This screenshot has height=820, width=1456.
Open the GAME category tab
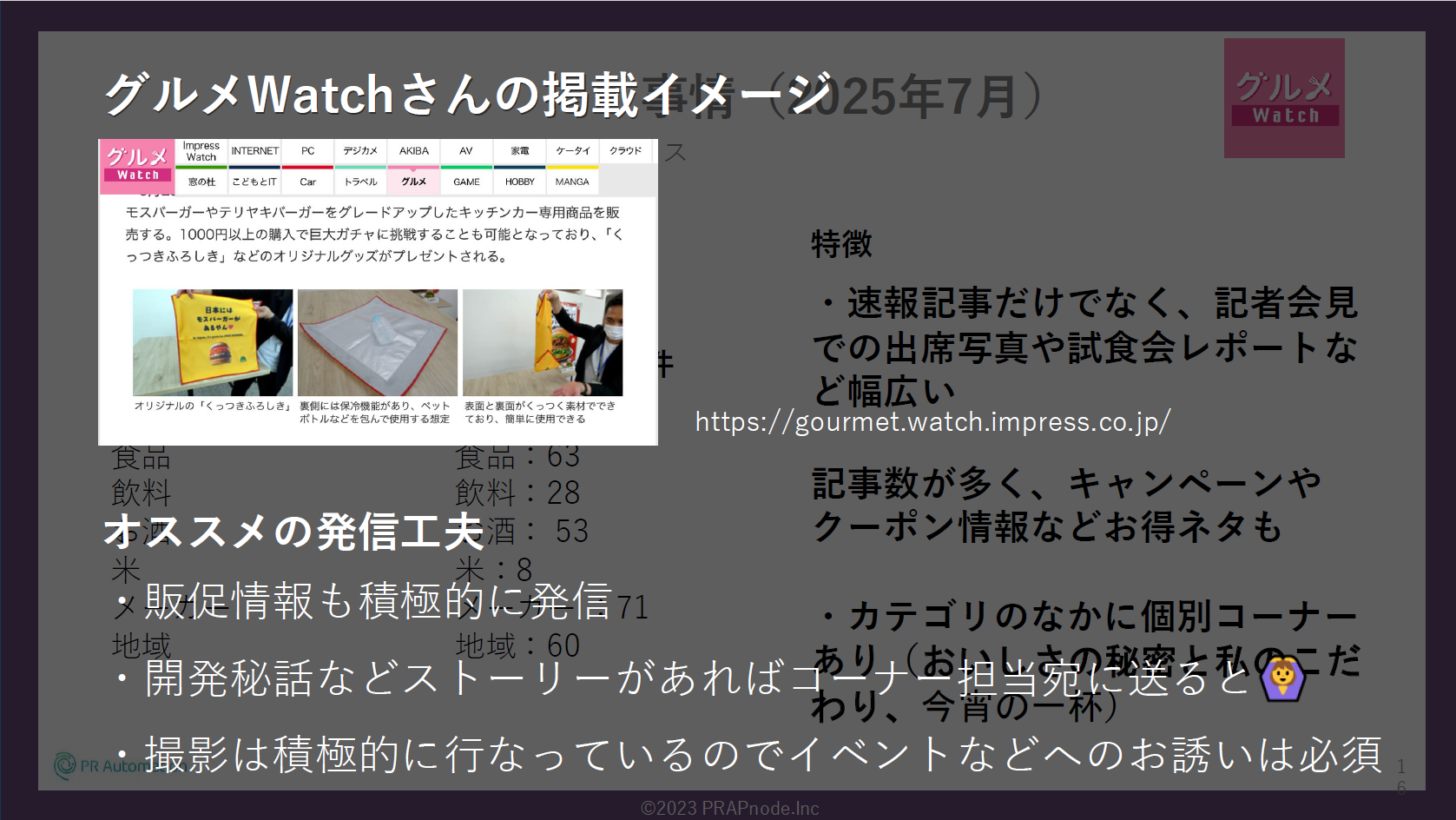466,182
